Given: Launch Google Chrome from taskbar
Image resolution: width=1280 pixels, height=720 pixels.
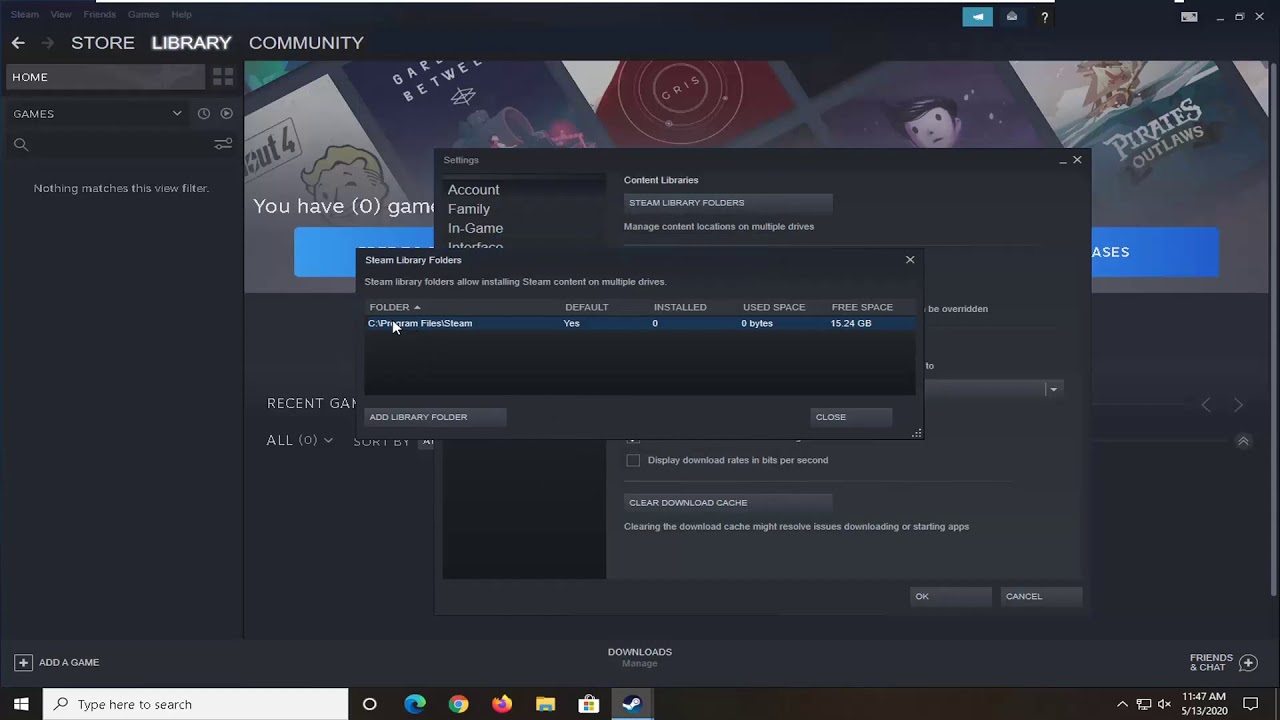Looking at the screenshot, I should 458,704.
